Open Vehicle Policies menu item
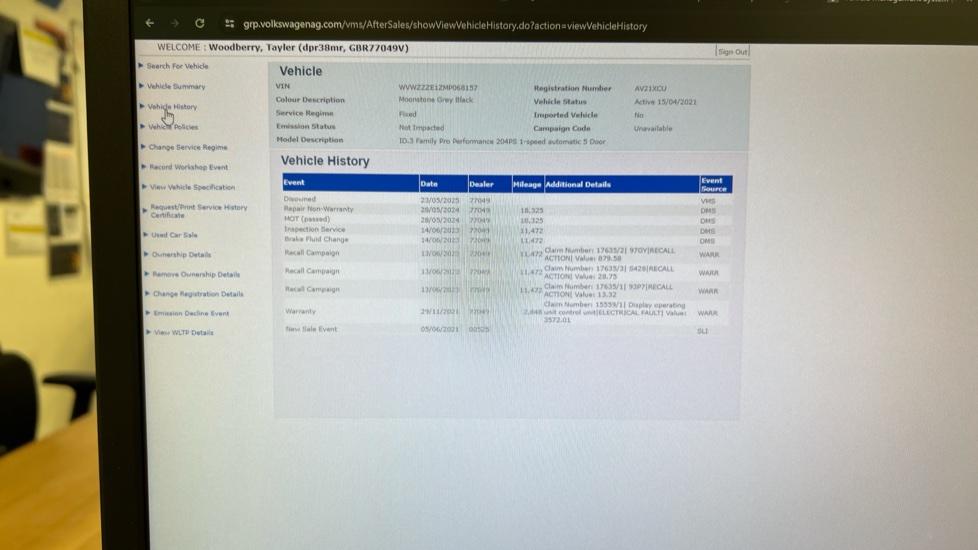The width and height of the screenshot is (978, 550). click(x=173, y=127)
